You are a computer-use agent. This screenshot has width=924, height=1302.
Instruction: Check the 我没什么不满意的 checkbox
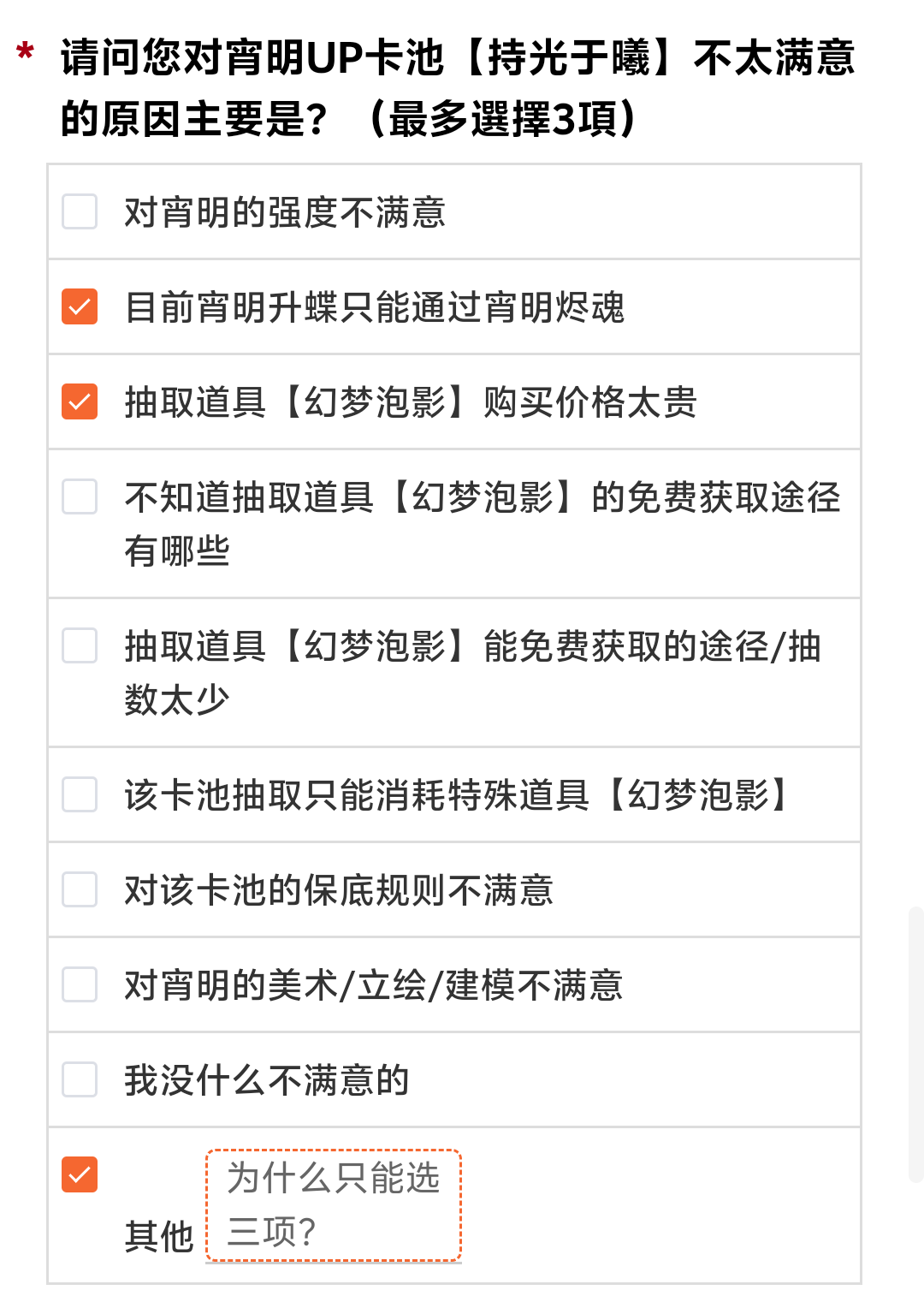pyautogui.click(x=80, y=1079)
